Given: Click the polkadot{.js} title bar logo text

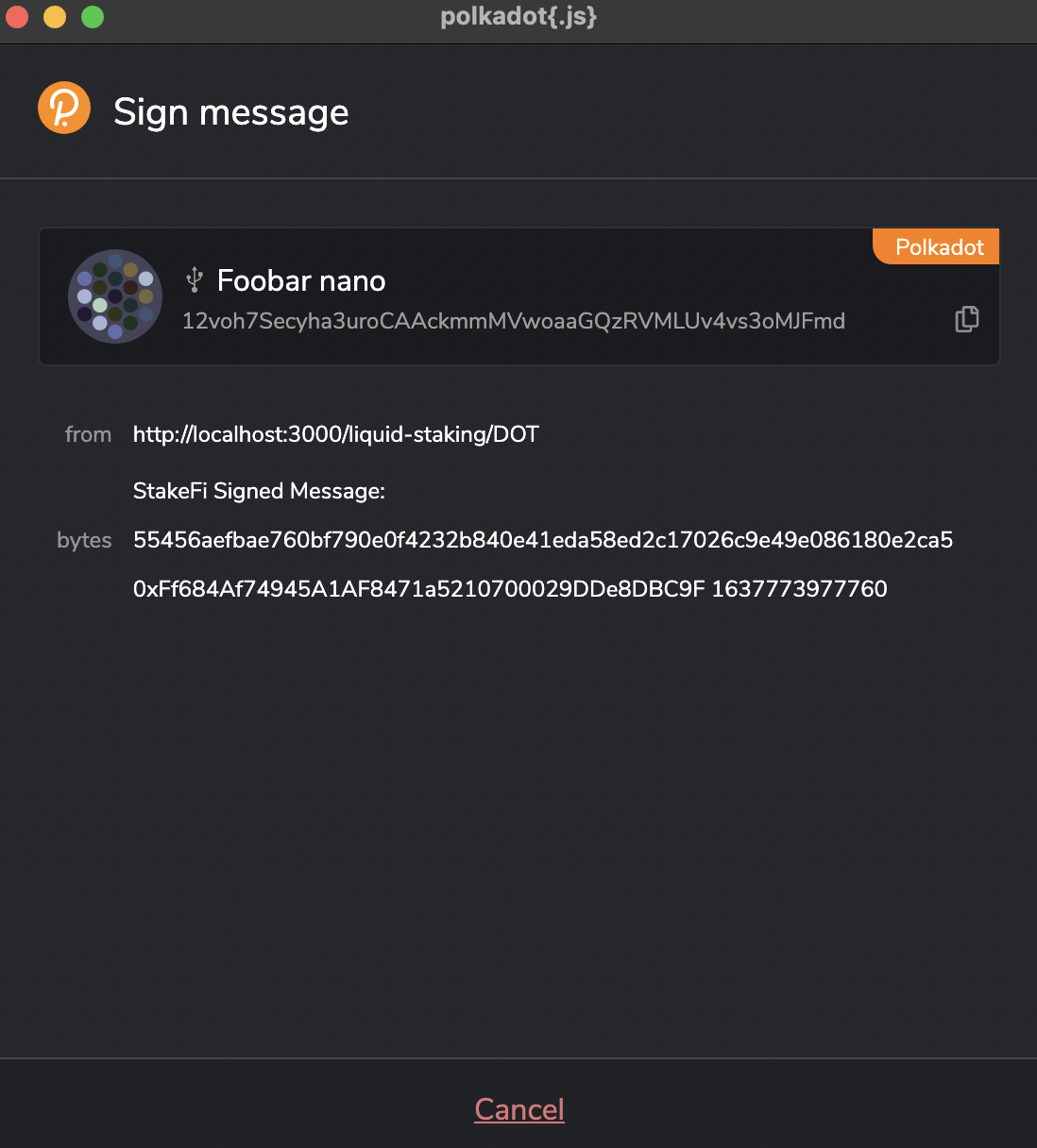Looking at the screenshot, I should coord(518,16).
